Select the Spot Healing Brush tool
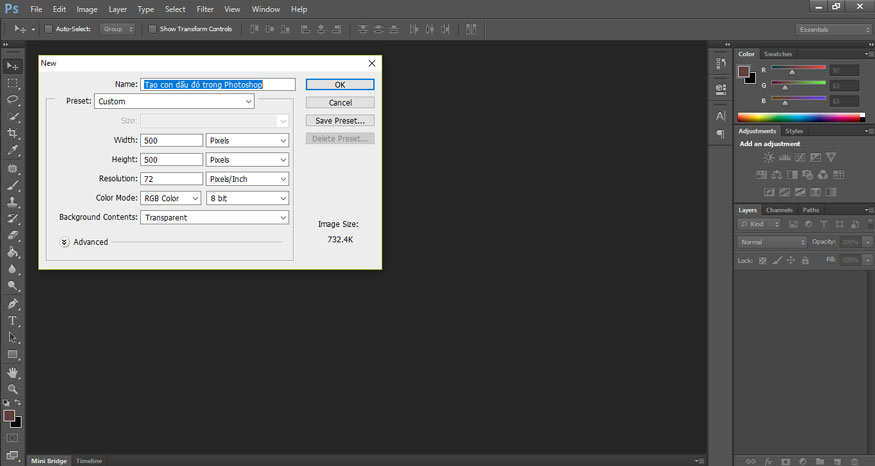Screen dimensions: 875x466 point(12,169)
